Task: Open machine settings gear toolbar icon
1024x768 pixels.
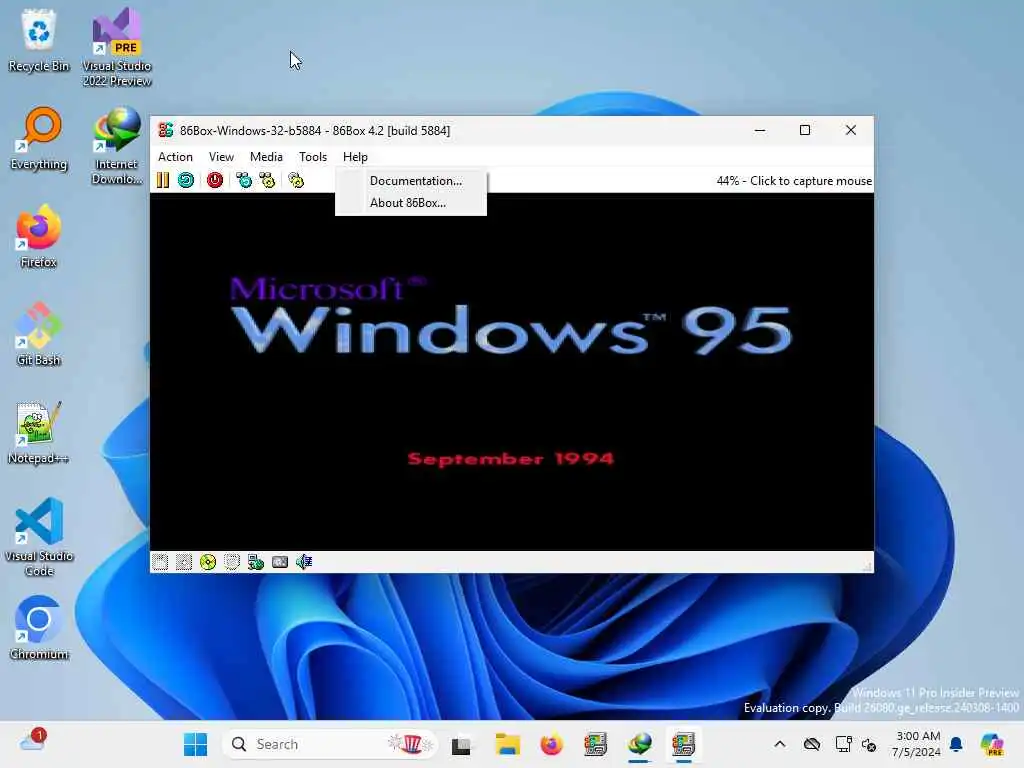Action: tap(296, 180)
